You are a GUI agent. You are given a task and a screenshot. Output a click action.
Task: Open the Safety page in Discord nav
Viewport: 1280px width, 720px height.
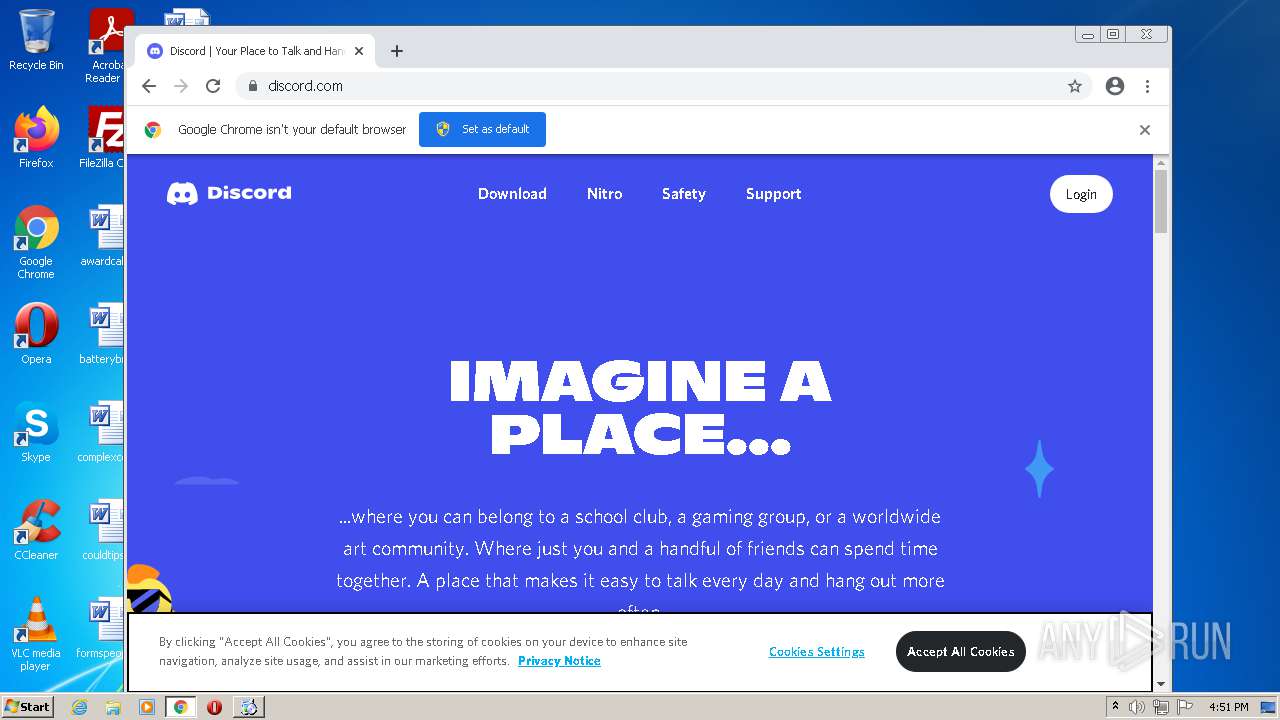pos(684,194)
